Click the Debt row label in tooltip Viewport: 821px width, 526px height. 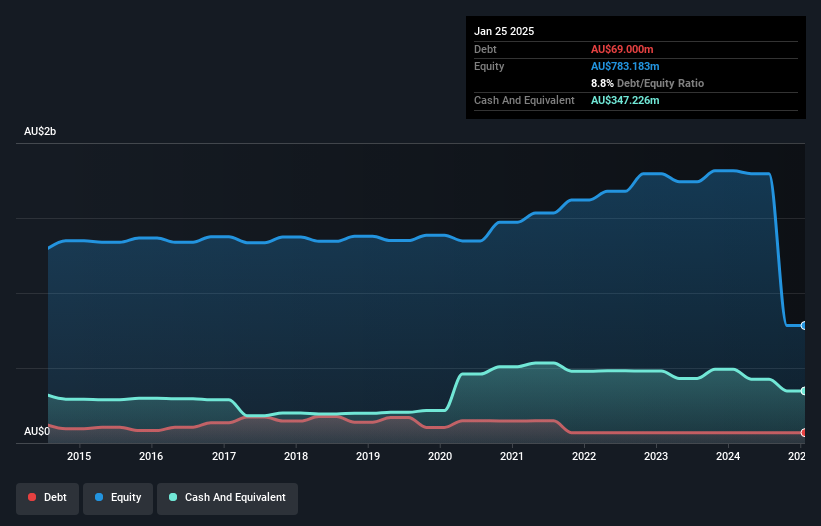coord(485,49)
